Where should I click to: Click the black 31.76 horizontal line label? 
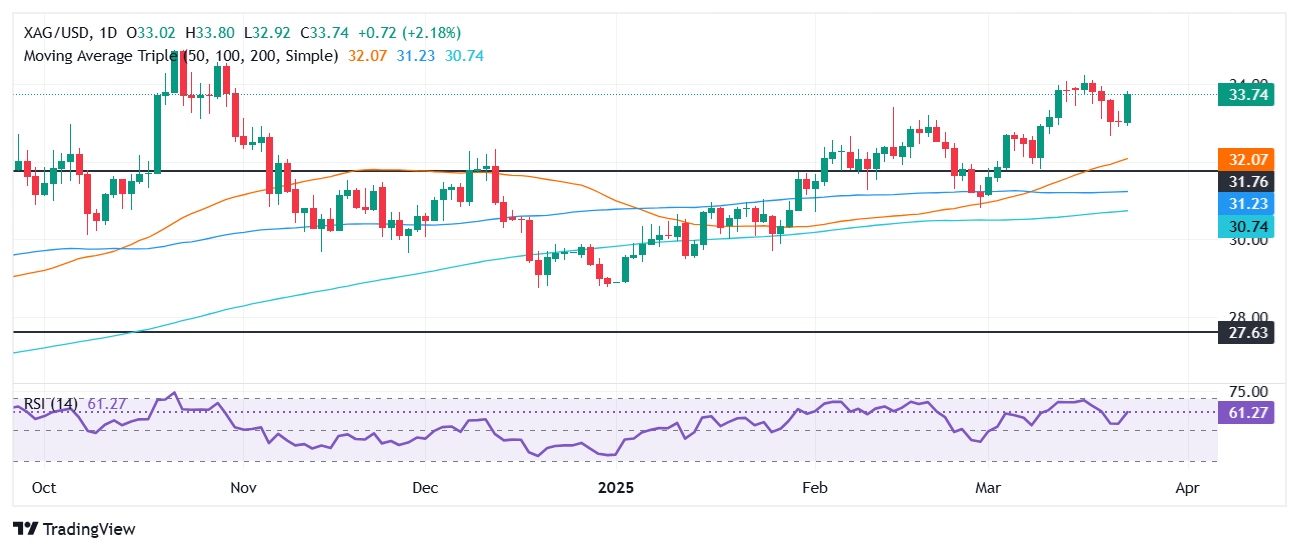click(1245, 182)
